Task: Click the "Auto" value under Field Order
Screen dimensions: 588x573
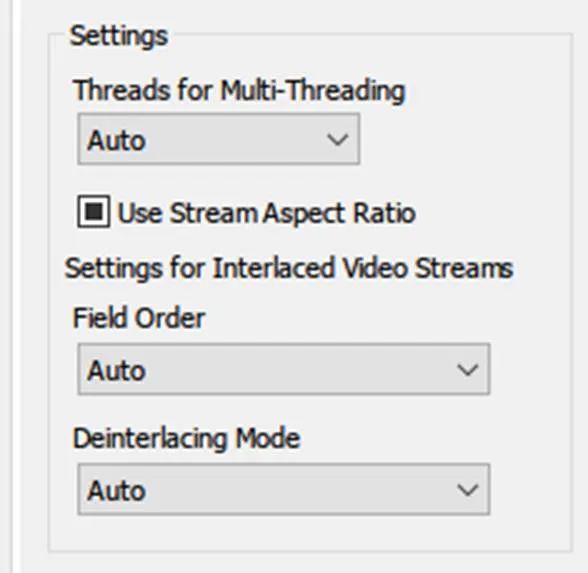Action: [x=116, y=370]
